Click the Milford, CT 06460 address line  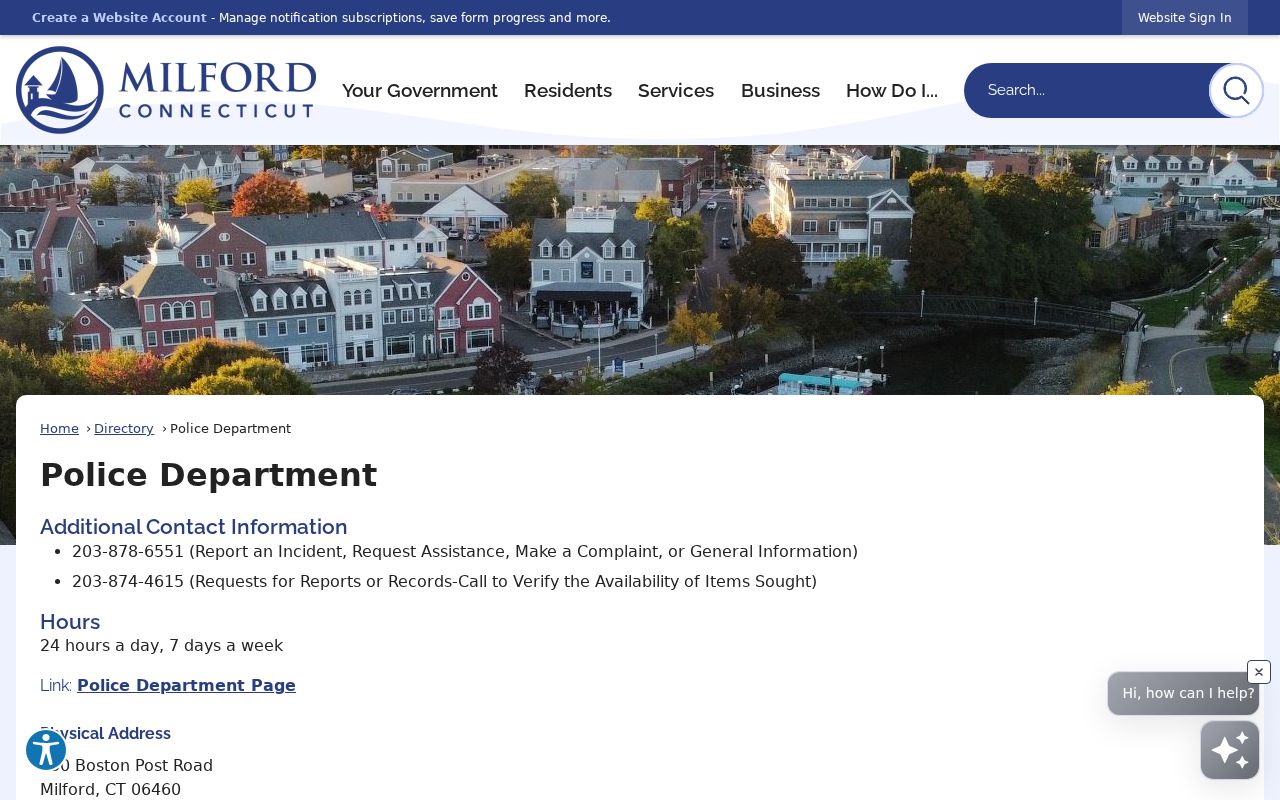(111, 790)
